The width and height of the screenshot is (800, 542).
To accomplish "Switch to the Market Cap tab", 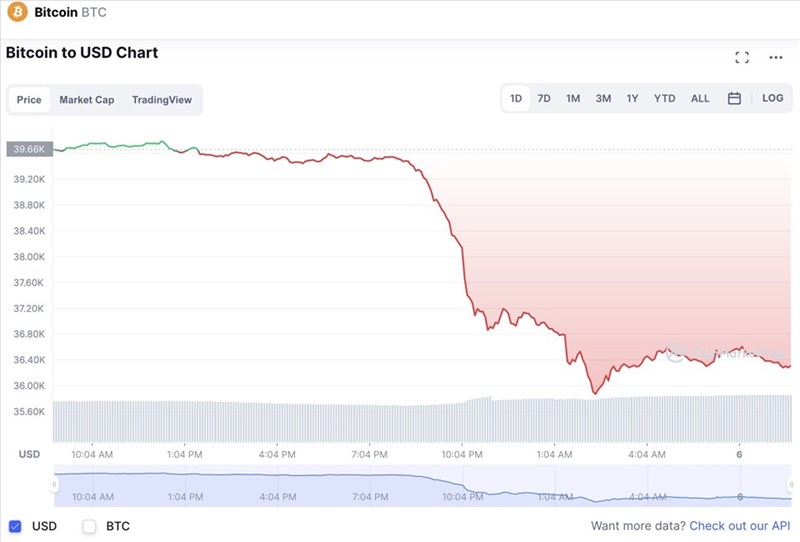I will 87,100.
